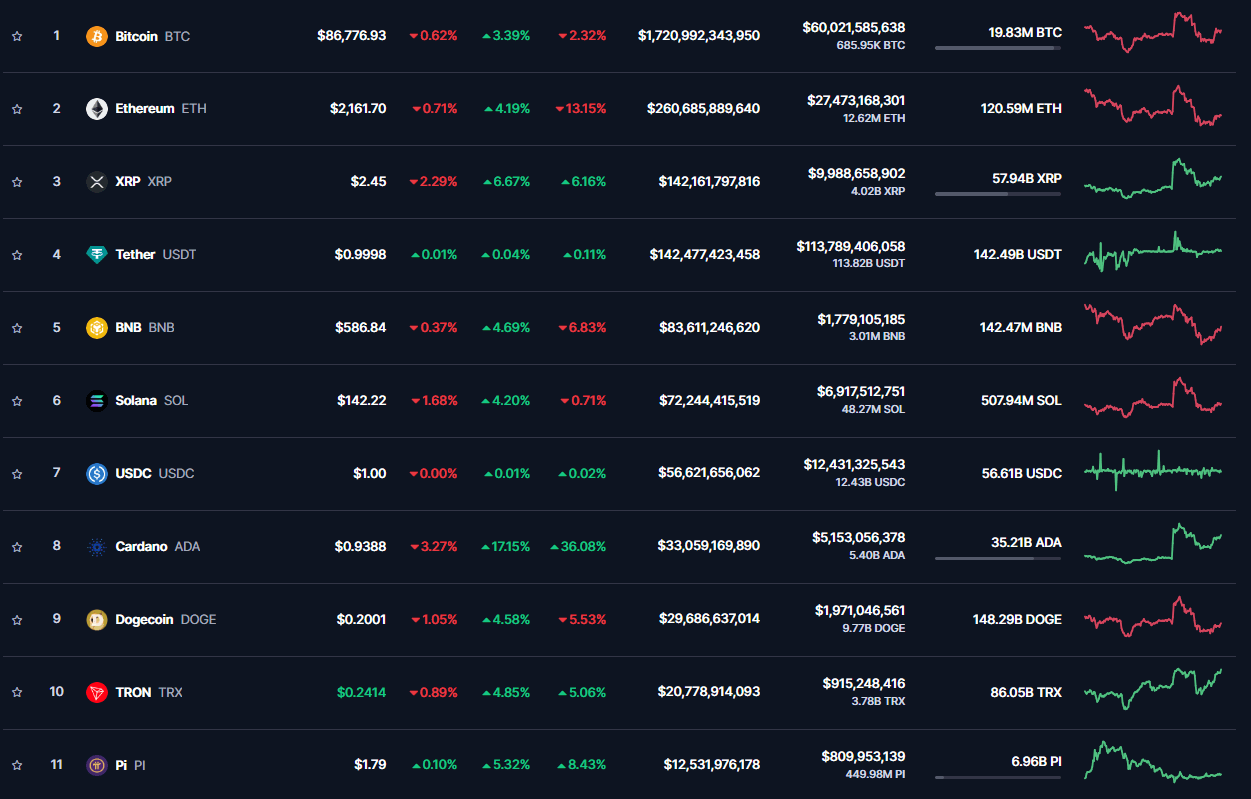Add BNB to watchlist with star
Image resolution: width=1251 pixels, height=799 pixels.
pyautogui.click(x=17, y=328)
